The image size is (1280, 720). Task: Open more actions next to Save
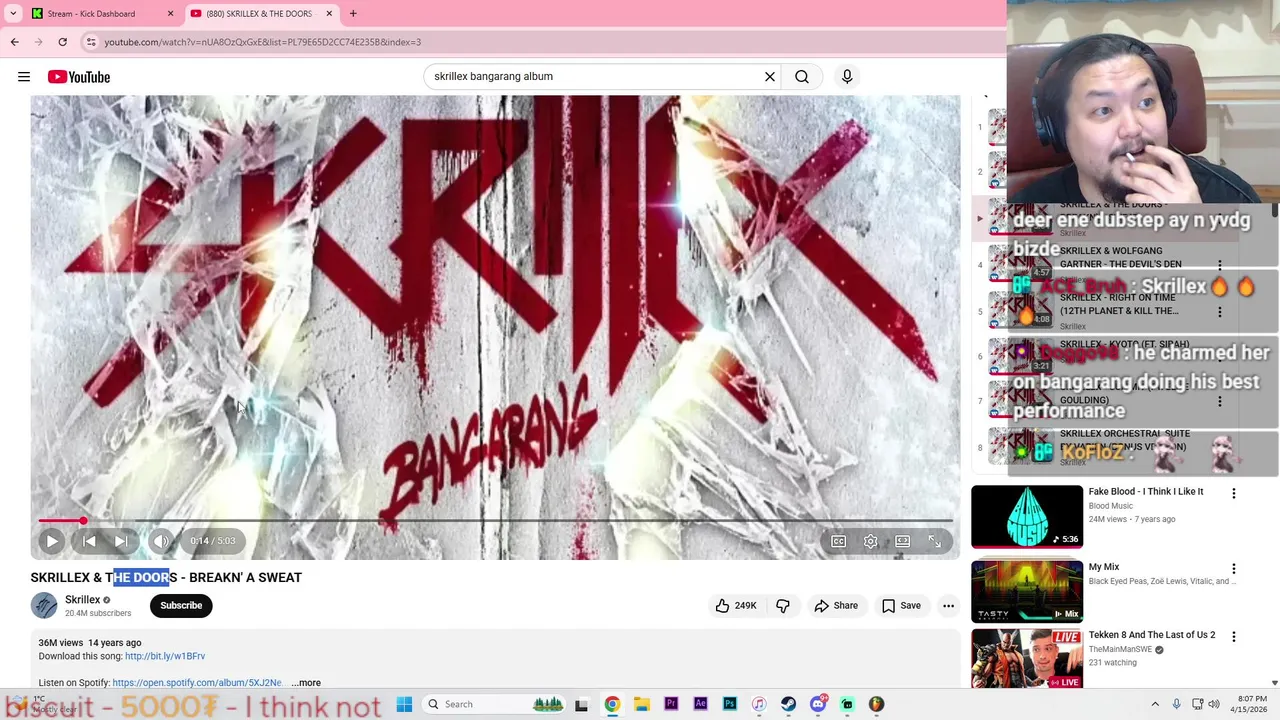pyautogui.click(x=948, y=605)
